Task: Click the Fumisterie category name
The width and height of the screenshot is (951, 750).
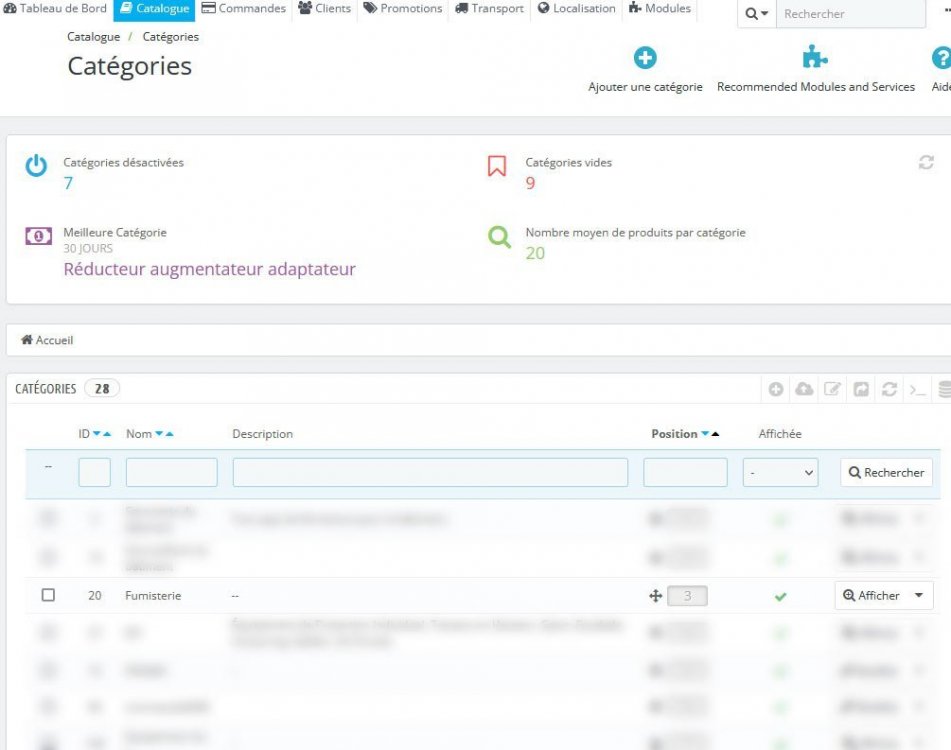Action: pyautogui.click(x=153, y=596)
